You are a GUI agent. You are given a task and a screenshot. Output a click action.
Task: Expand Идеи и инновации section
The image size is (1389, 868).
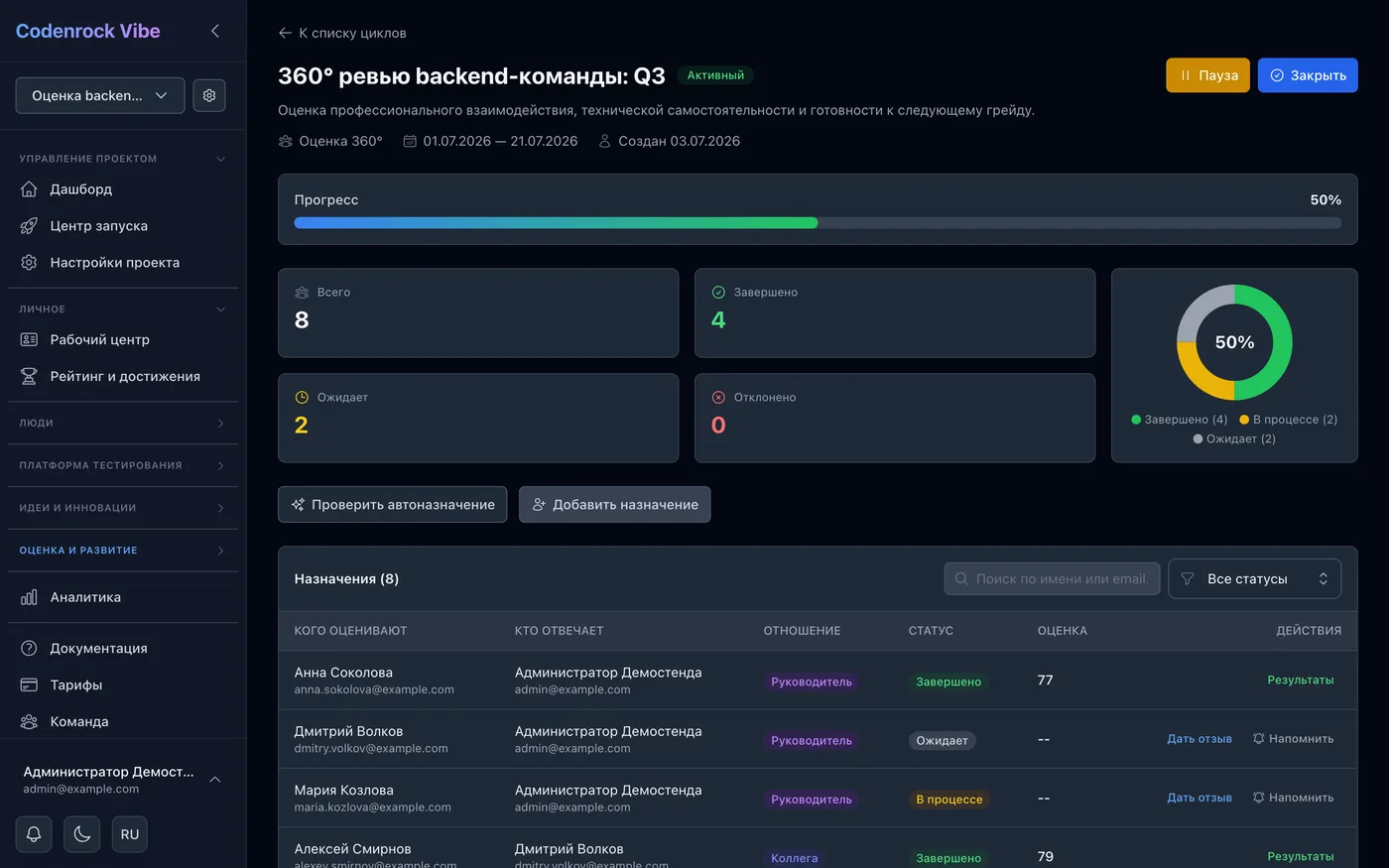pos(123,508)
